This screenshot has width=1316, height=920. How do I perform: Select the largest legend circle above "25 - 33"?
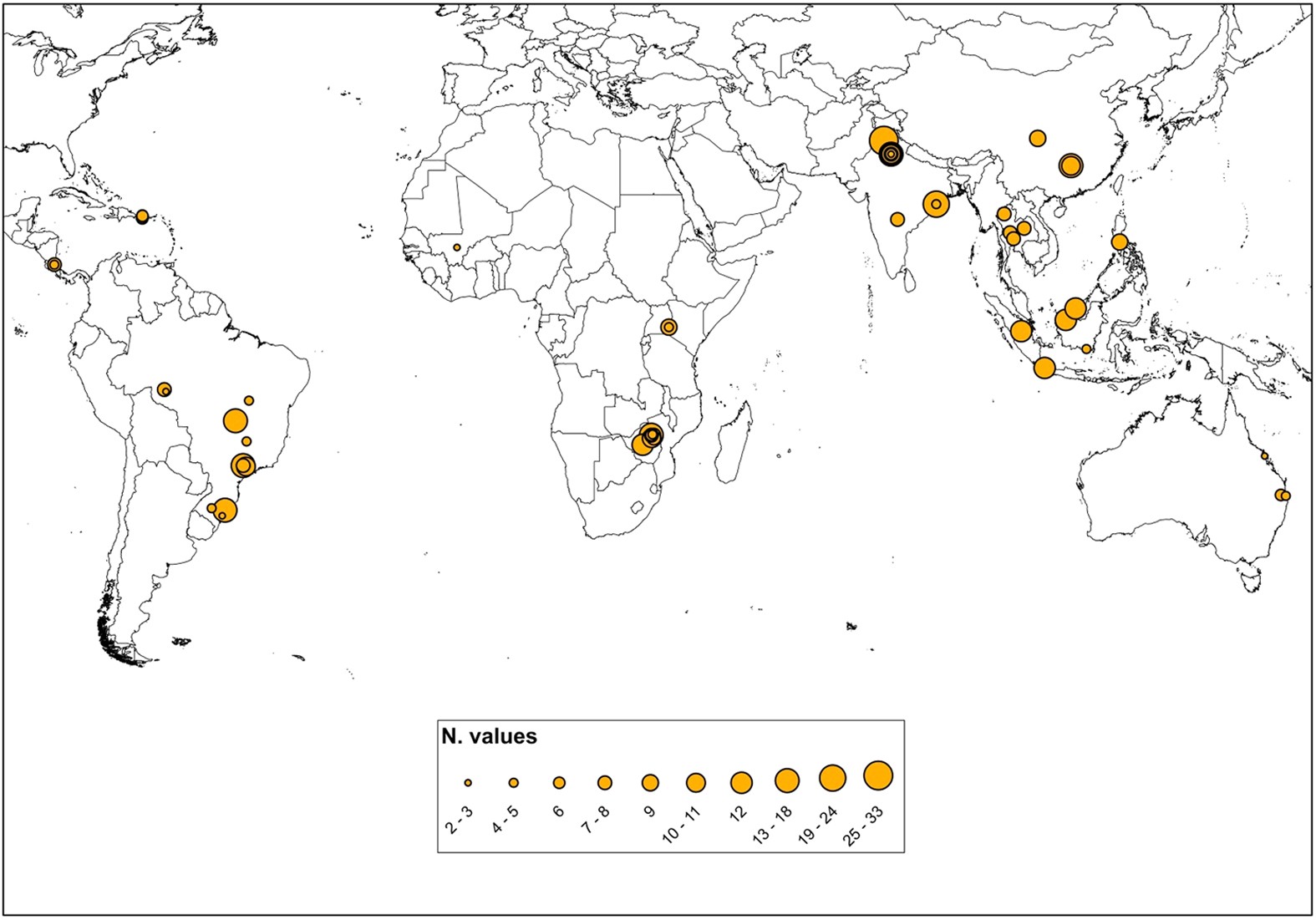coord(878,776)
